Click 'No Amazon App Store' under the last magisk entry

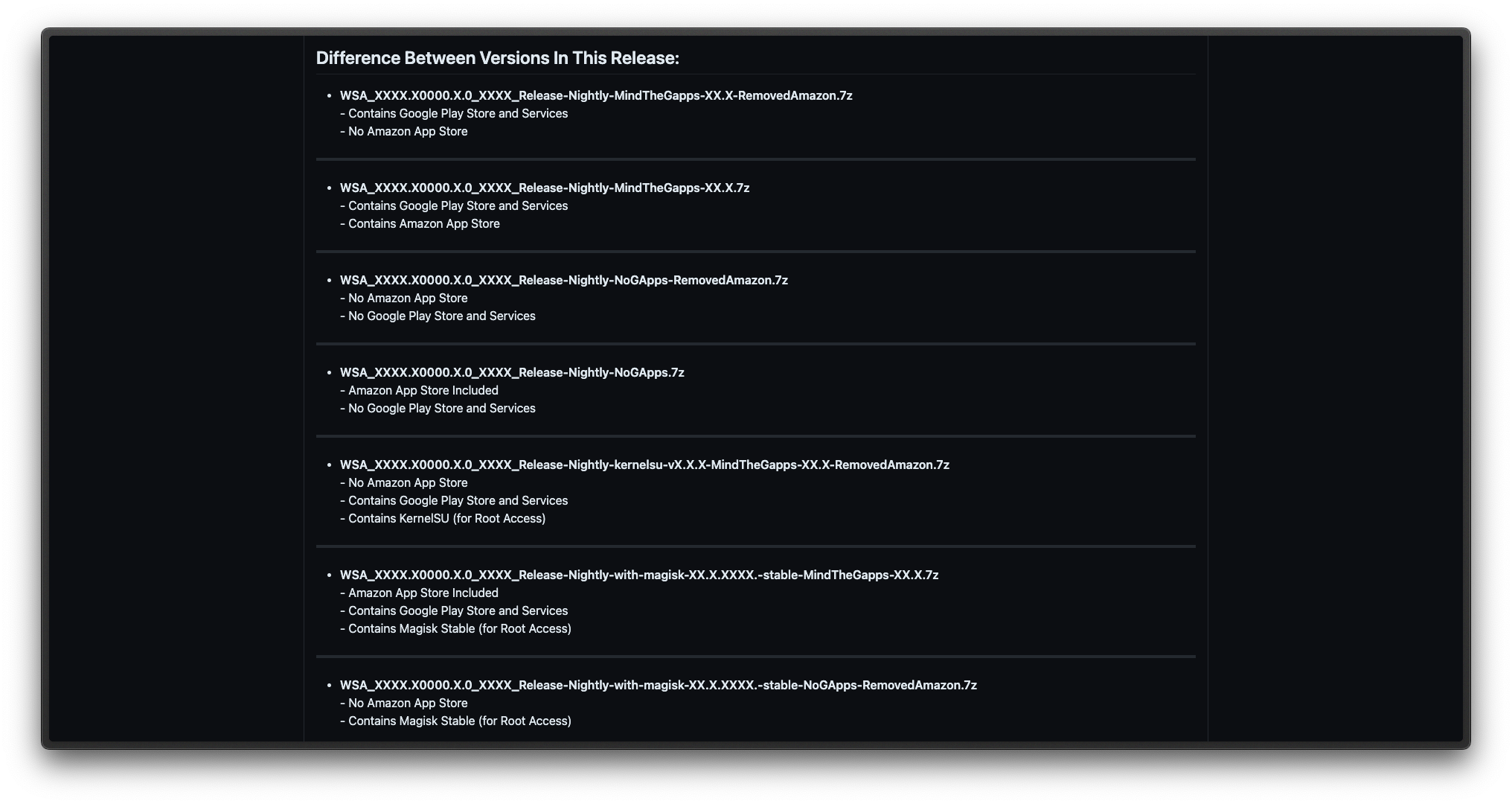pos(403,703)
